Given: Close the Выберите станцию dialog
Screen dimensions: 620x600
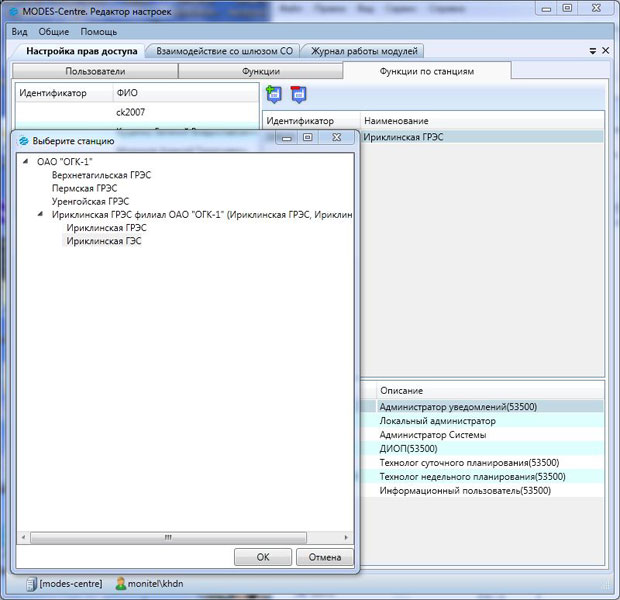Looking at the screenshot, I should (336, 138).
